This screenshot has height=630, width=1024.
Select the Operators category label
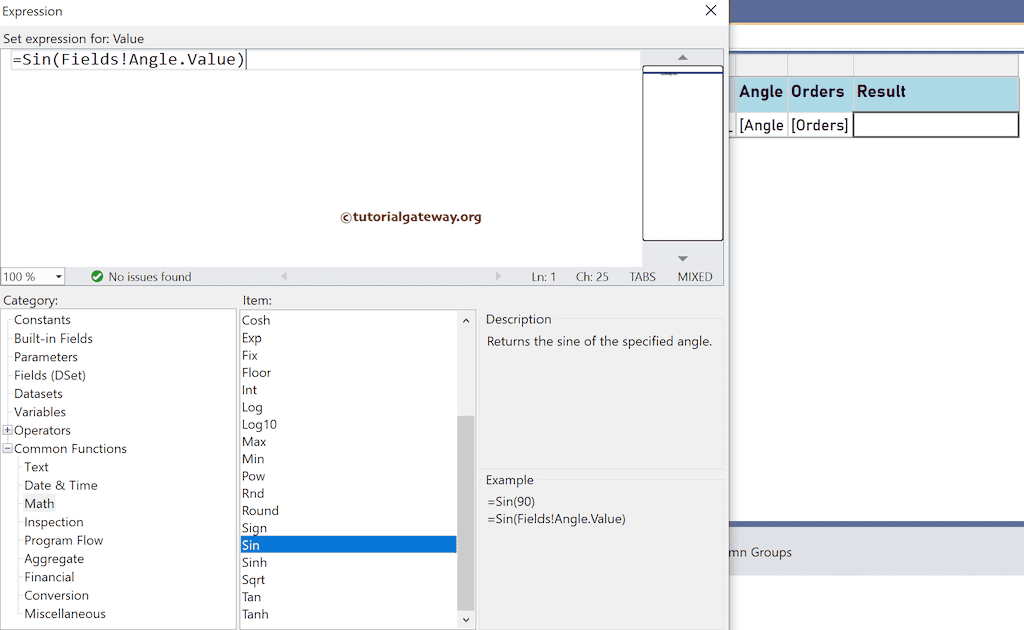pos(42,430)
